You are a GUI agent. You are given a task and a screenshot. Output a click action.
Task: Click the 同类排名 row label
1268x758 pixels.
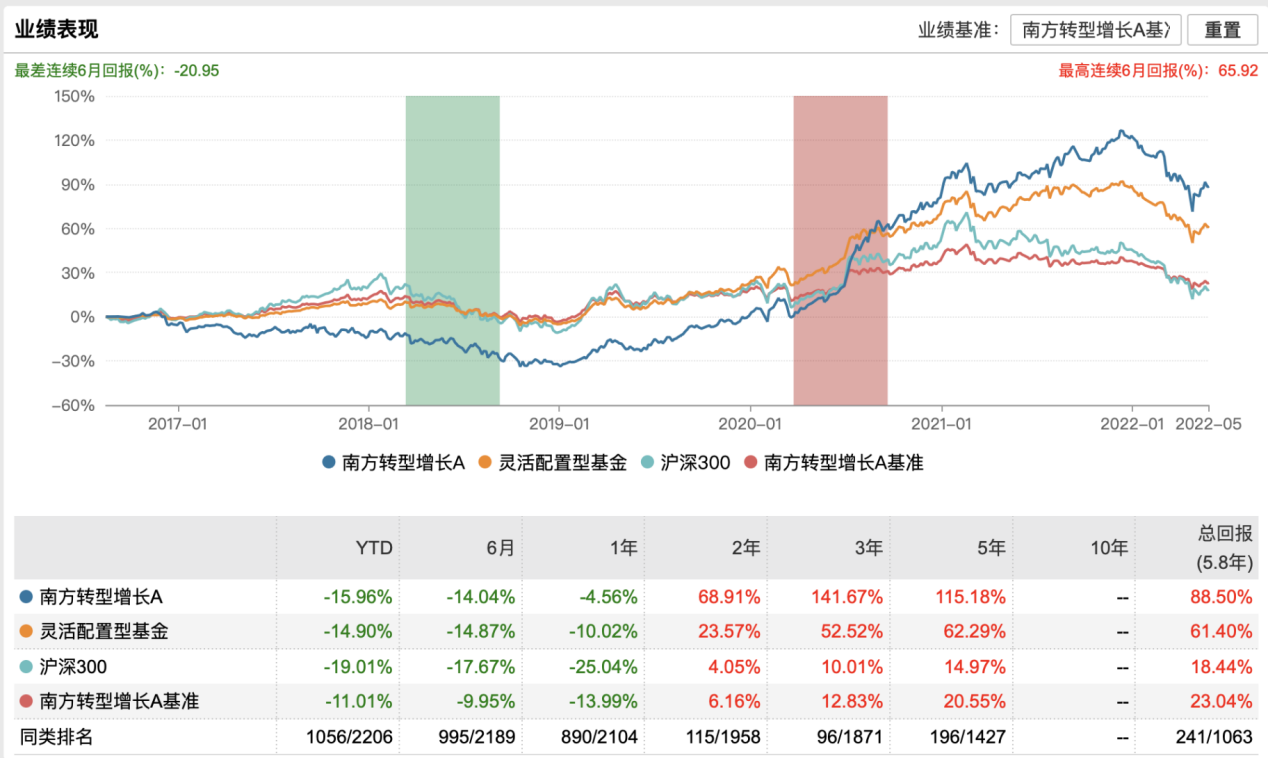[57, 737]
